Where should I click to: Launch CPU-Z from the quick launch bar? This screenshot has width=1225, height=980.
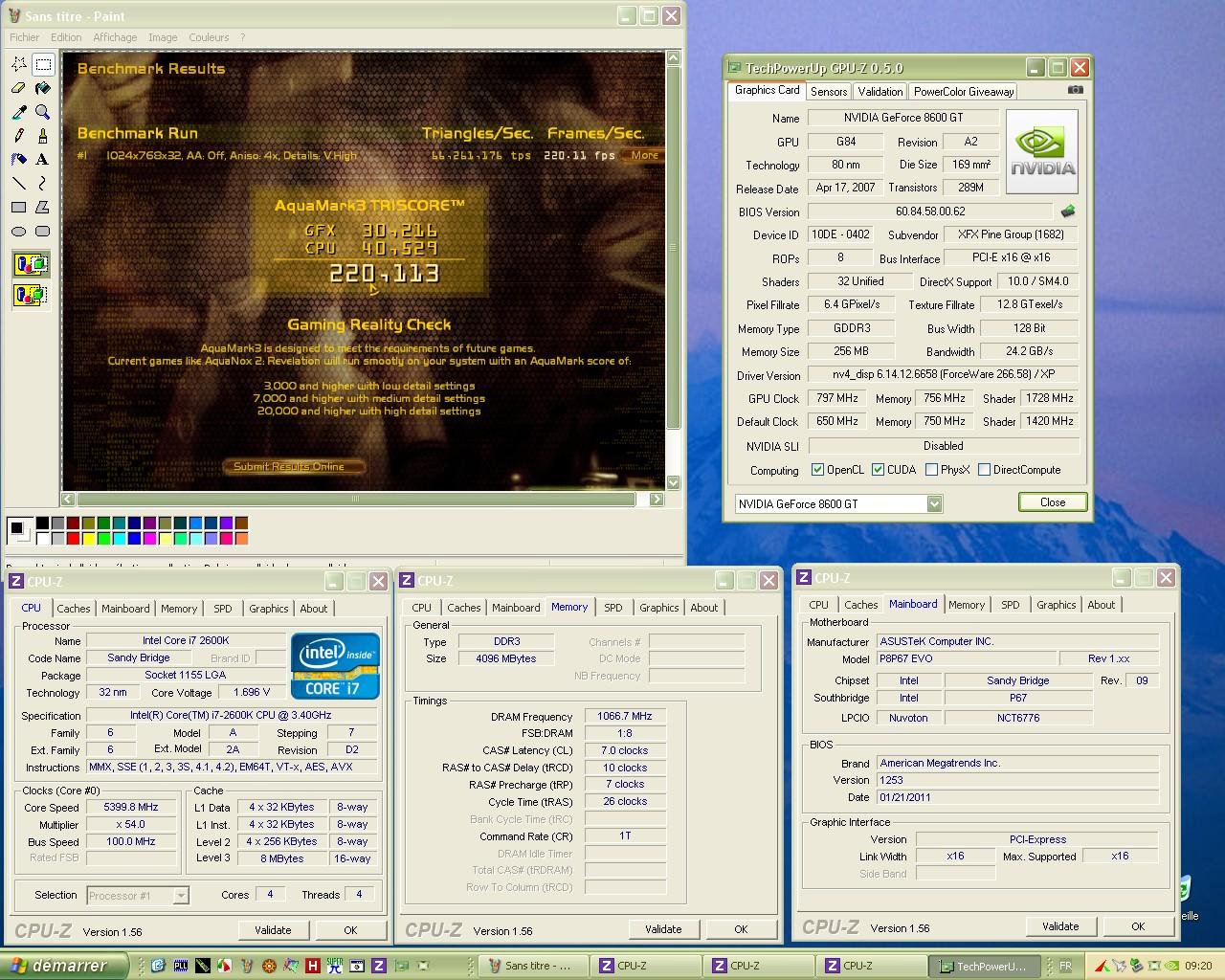click(x=379, y=966)
